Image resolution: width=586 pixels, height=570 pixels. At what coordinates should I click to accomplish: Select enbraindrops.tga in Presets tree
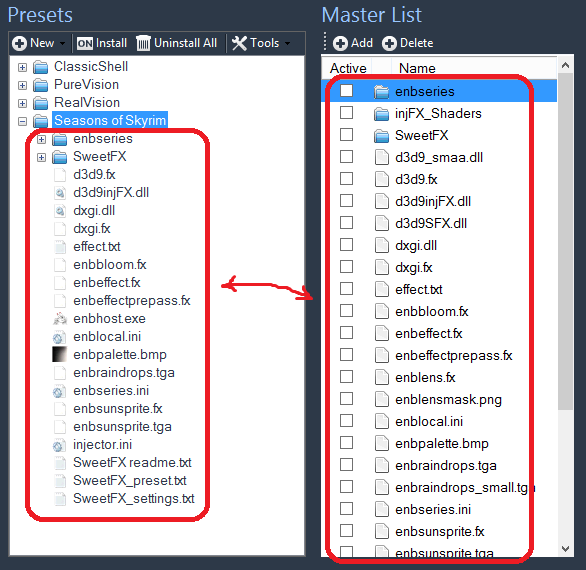(x=124, y=373)
